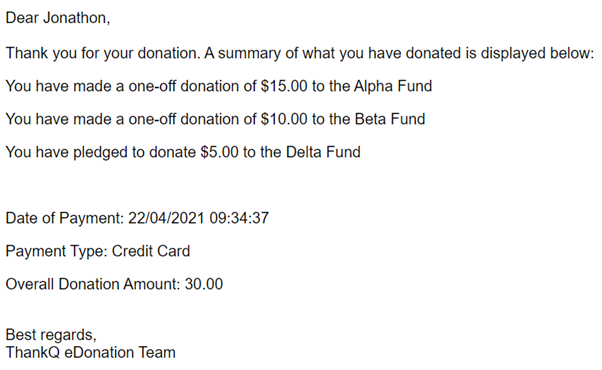Click "one-off donation" in the Alpha Fund line

tap(192, 86)
